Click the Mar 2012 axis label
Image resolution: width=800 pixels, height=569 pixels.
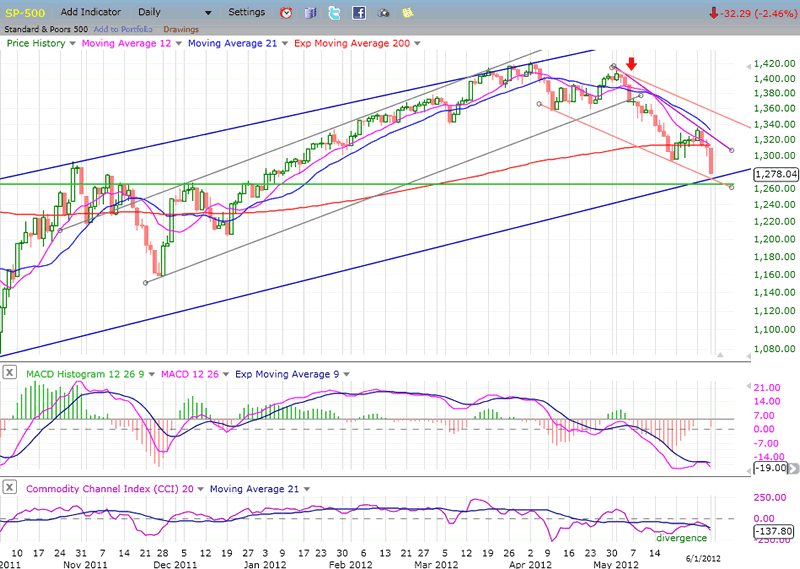click(x=436, y=564)
